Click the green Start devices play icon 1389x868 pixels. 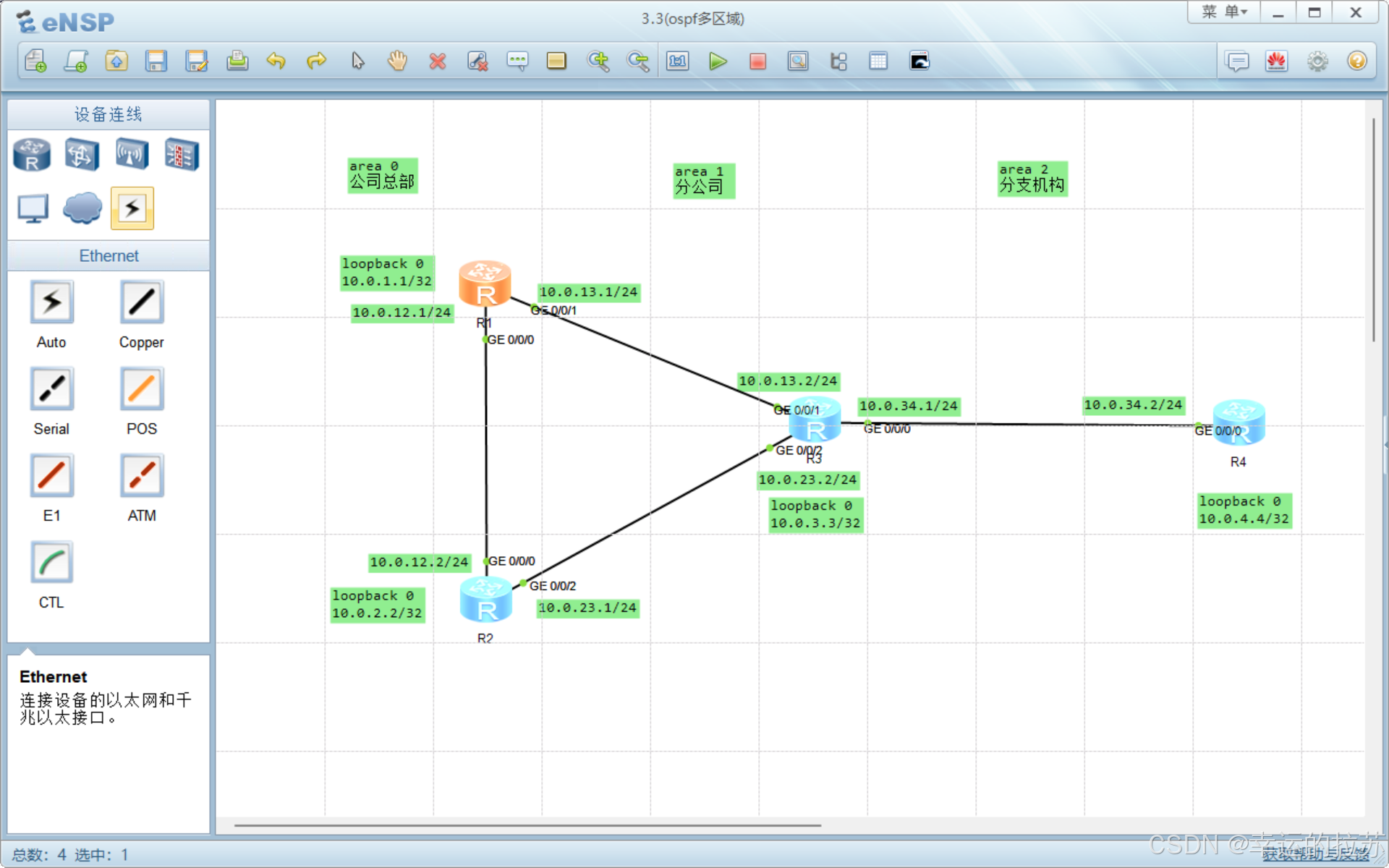click(718, 61)
